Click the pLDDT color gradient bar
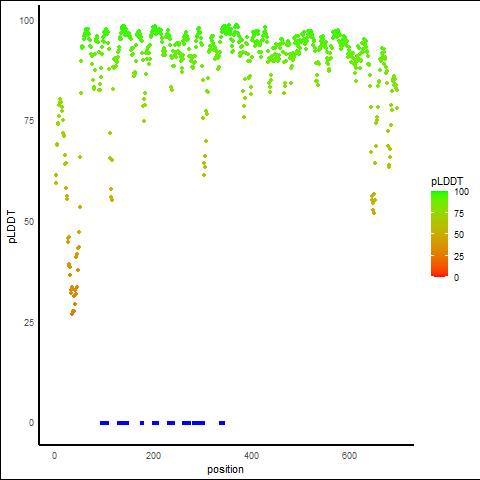Image resolution: width=480 pixels, height=480 pixels. (x=439, y=234)
